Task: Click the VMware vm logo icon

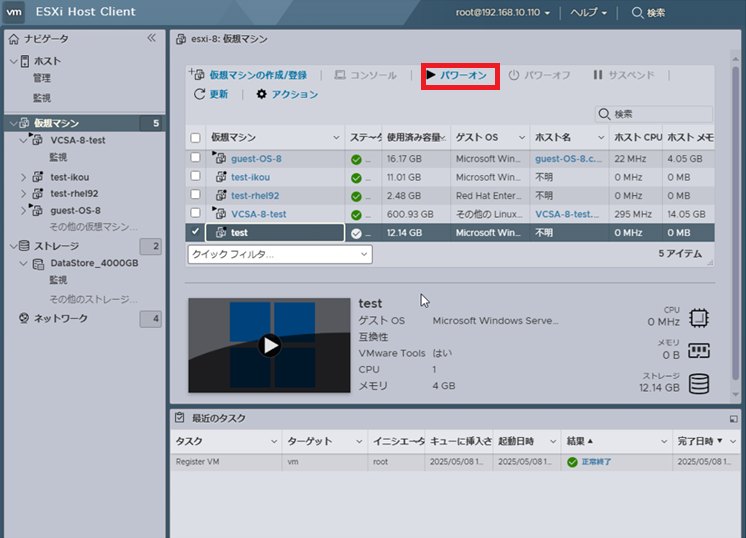Action: click(14, 13)
